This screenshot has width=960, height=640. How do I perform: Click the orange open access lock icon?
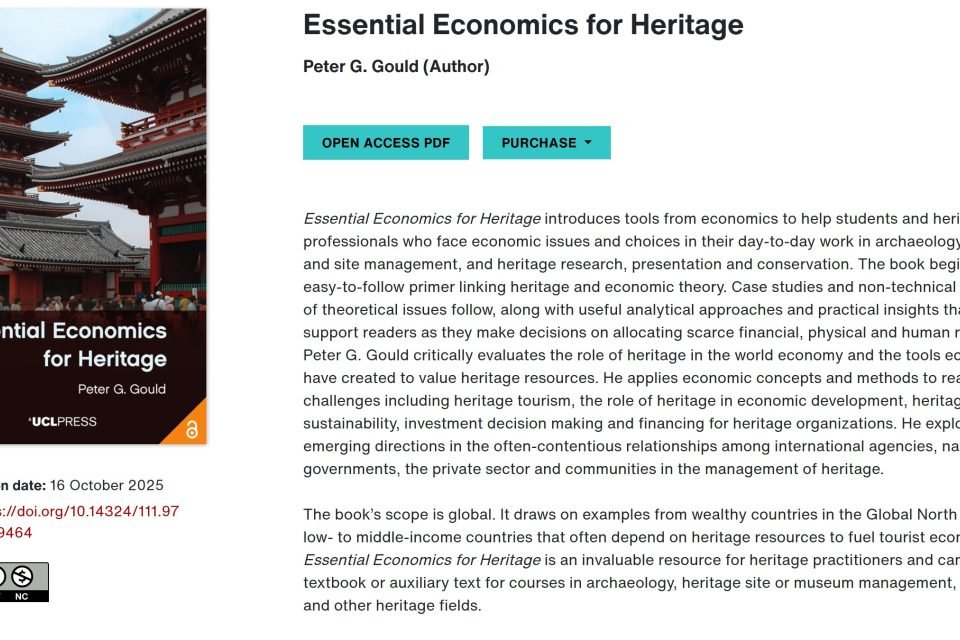192,430
